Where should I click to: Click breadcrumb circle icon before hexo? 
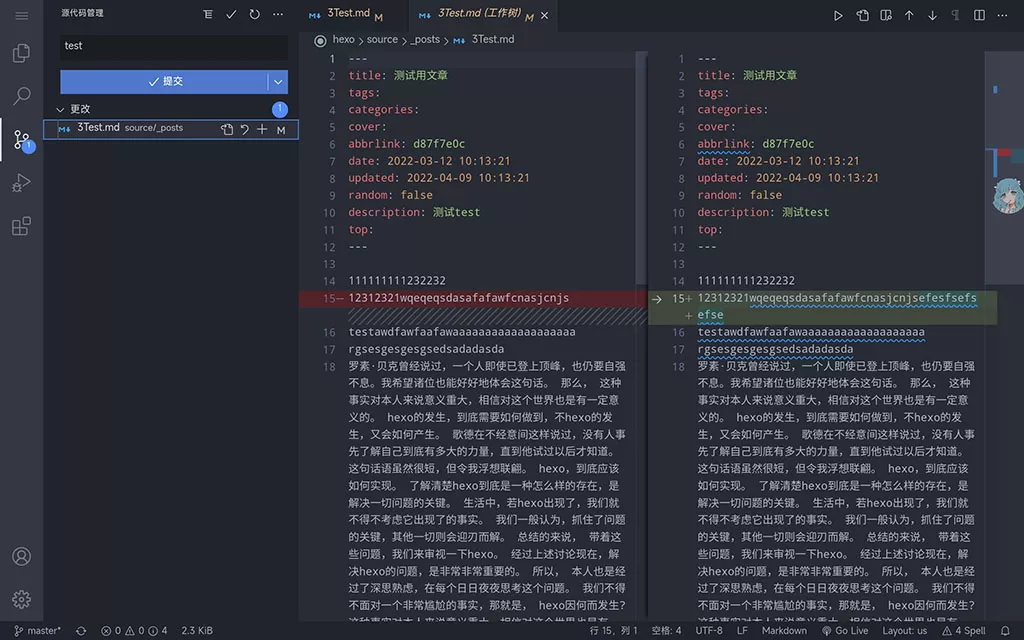[320, 40]
